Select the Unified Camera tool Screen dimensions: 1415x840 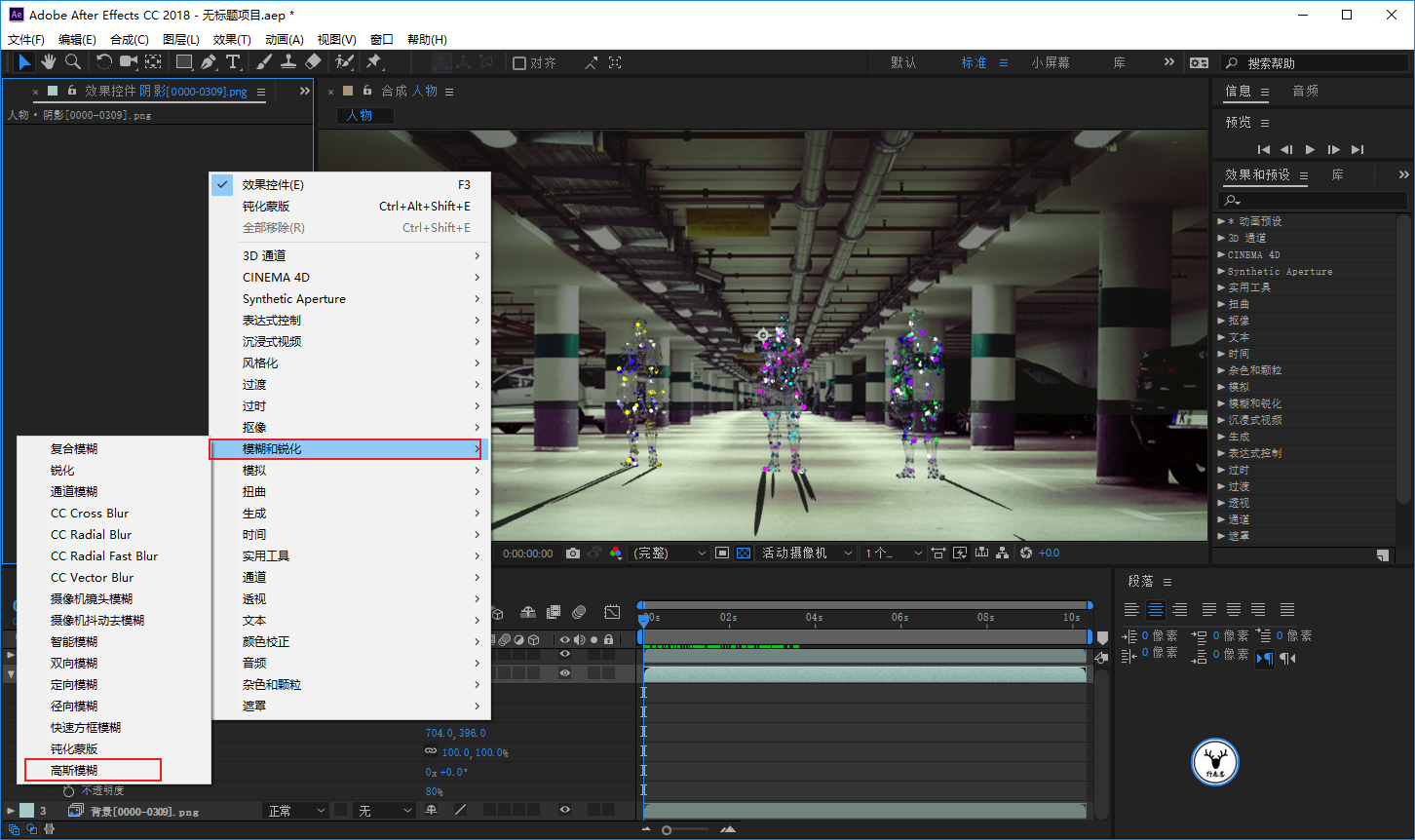pos(129,62)
